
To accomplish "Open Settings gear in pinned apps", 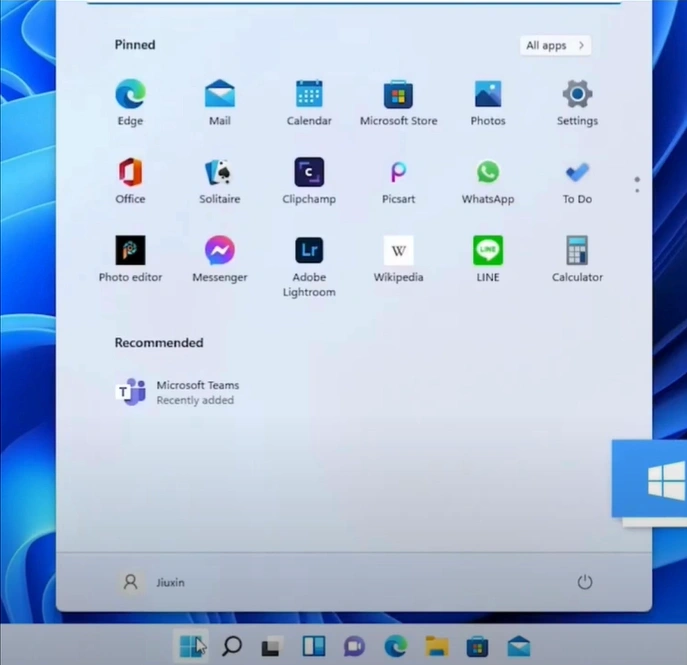I will point(577,102).
